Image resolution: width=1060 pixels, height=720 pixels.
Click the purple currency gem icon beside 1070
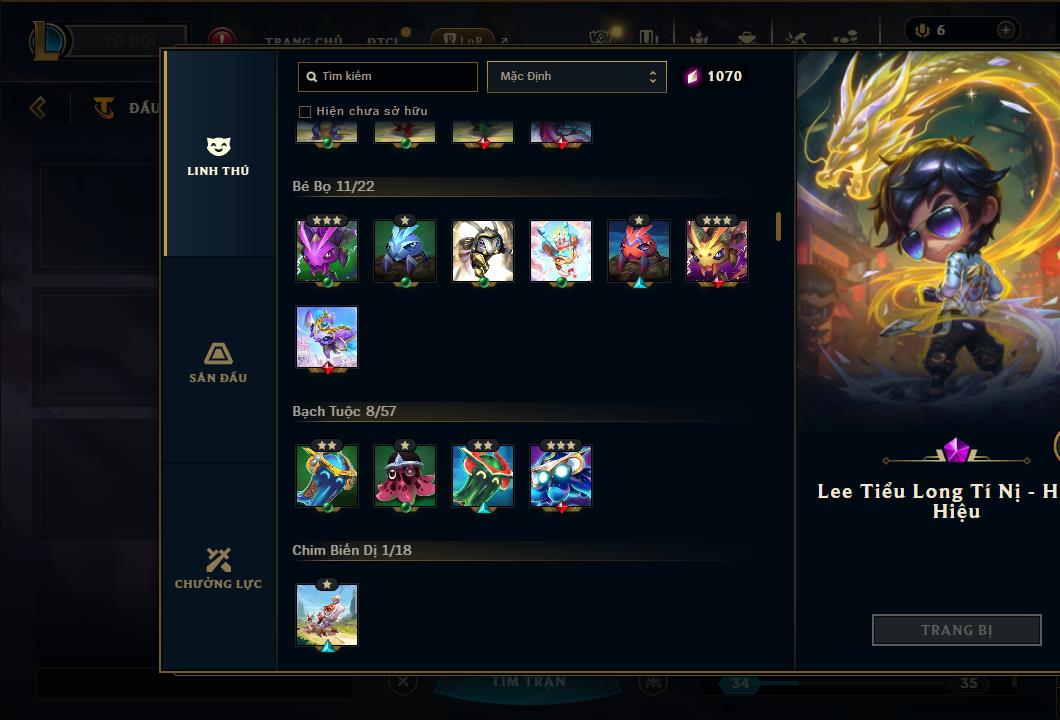692,76
